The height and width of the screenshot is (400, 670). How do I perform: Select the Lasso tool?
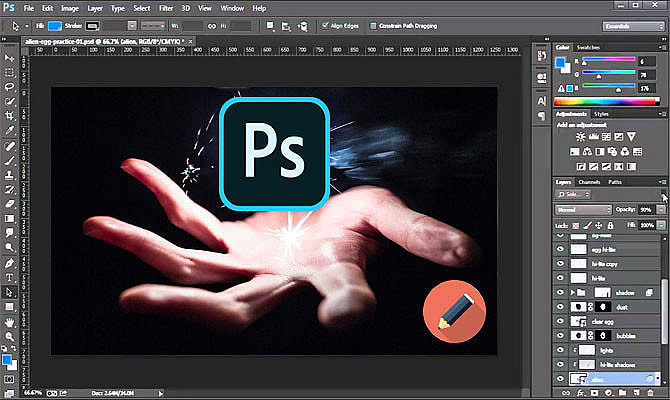coord(9,87)
